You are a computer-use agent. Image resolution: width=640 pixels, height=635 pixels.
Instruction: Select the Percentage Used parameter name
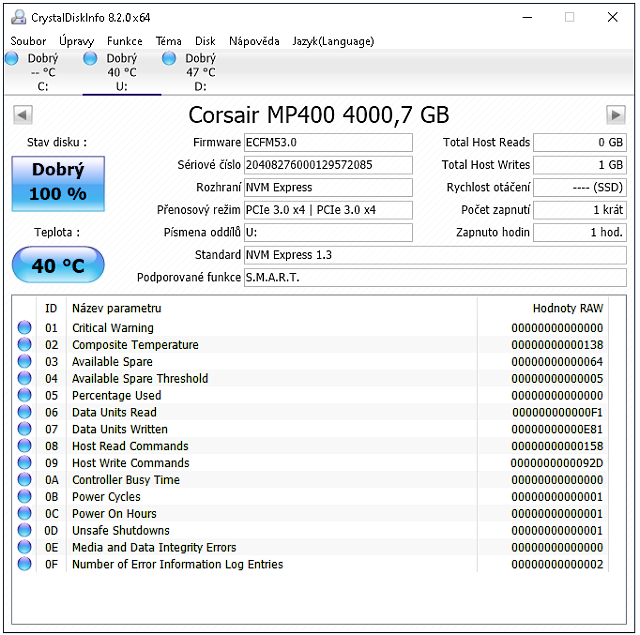coord(117,395)
